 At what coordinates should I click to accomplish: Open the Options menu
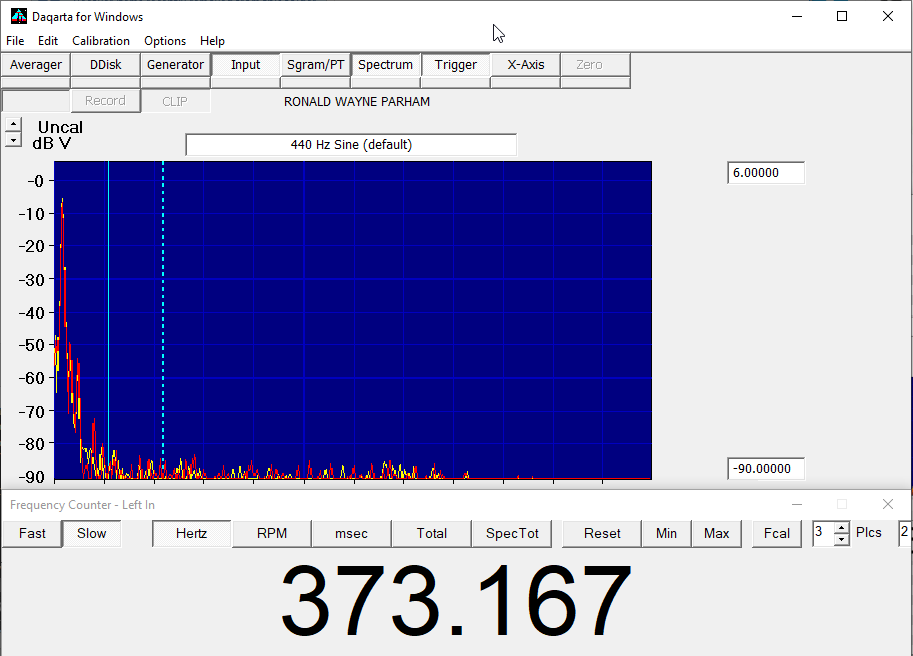point(165,41)
